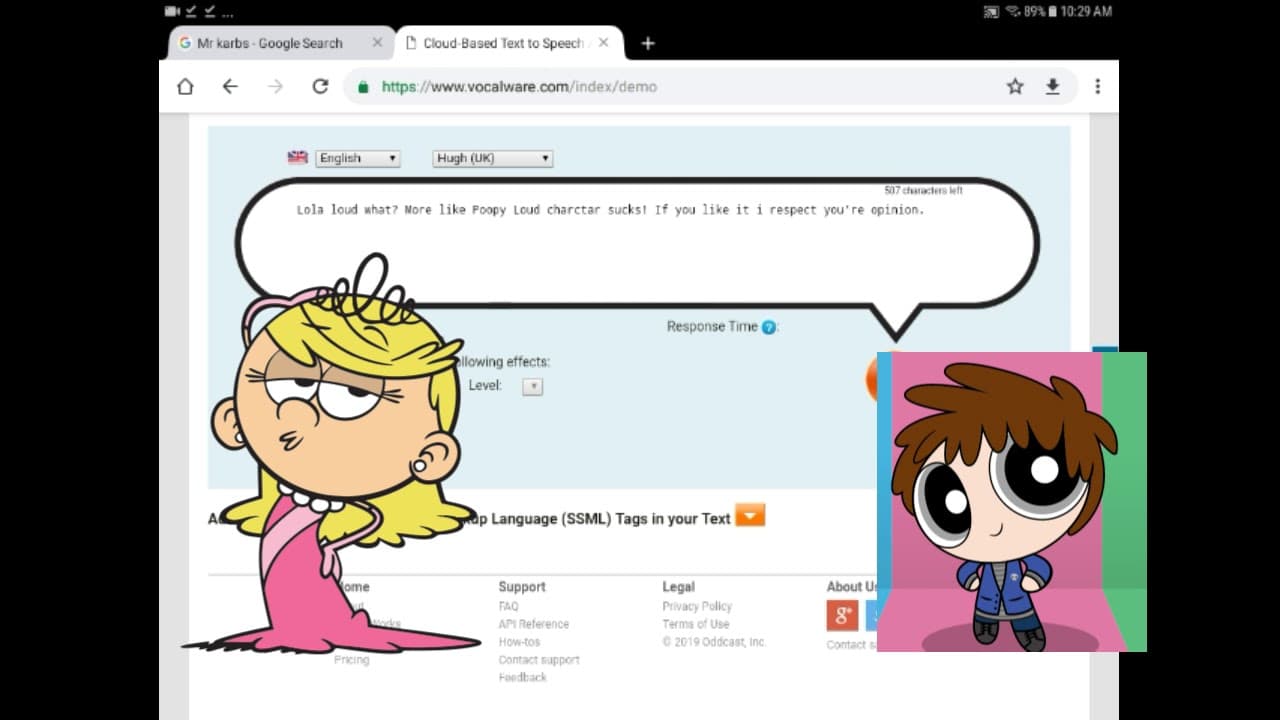Screen dimensions: 1280x720
Task: Open the Pricing footer link
Action: [351, 660]
